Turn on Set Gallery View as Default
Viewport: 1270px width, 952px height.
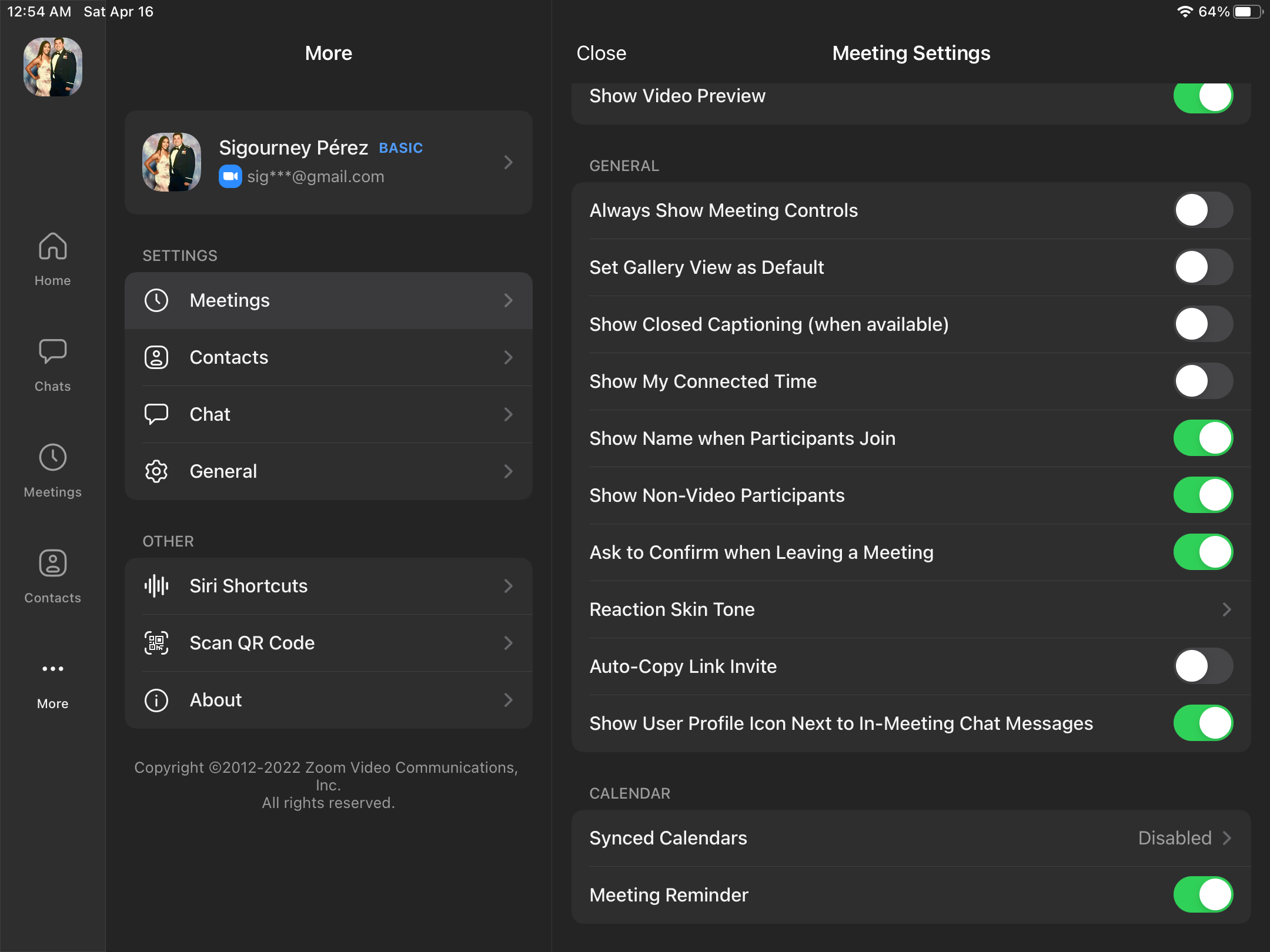pos(1203,267)
